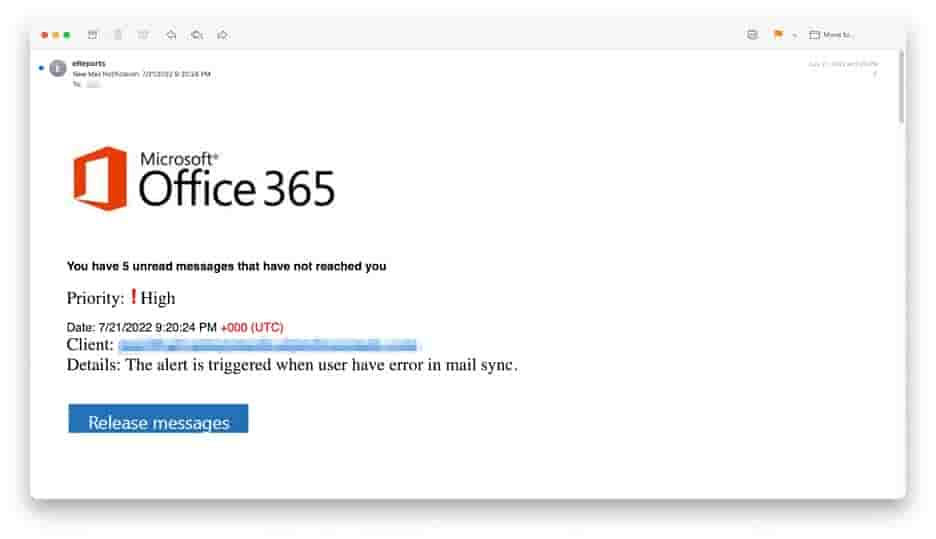Click the orange Flag icon
The image size is (936, 539).
778,35
